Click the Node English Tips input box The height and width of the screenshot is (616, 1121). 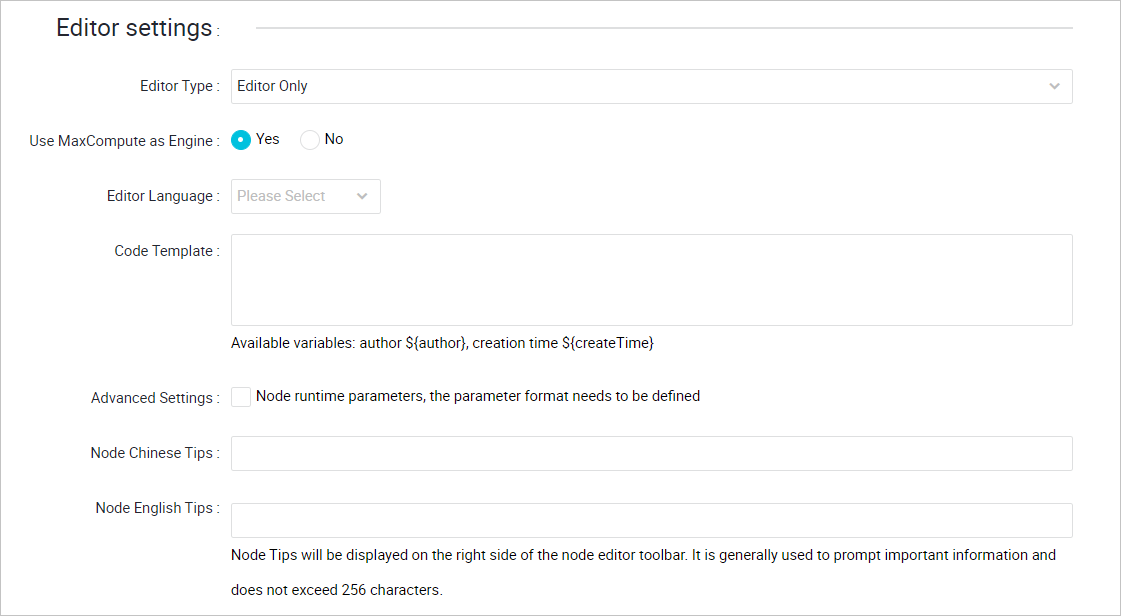650,519
